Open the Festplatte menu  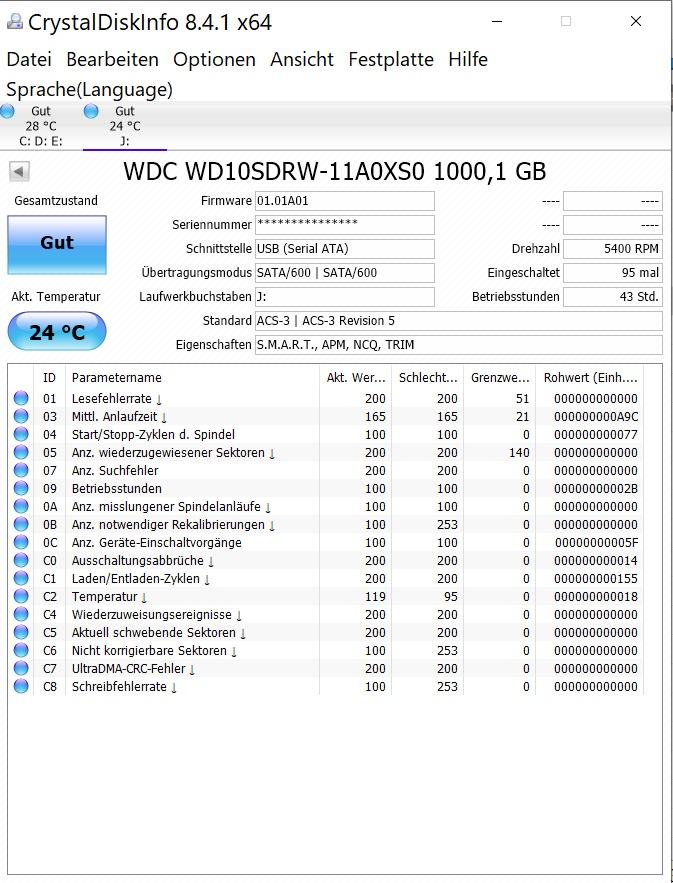click(391, 59)
